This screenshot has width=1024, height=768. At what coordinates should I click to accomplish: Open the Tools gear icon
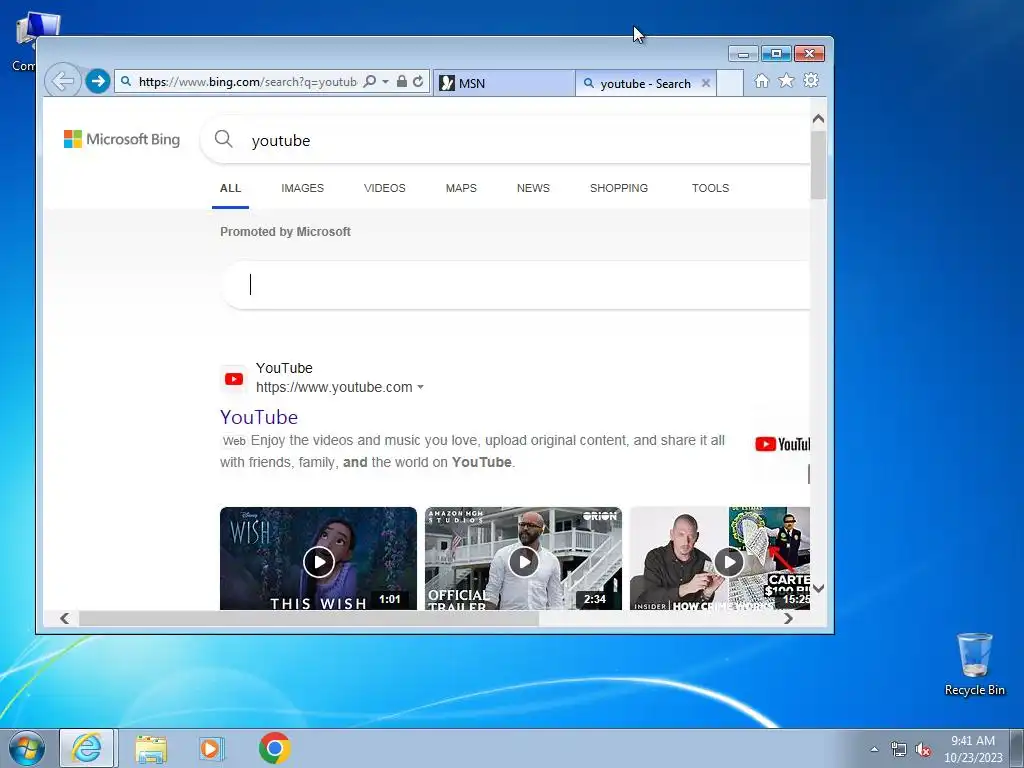[x=811, y=80]
